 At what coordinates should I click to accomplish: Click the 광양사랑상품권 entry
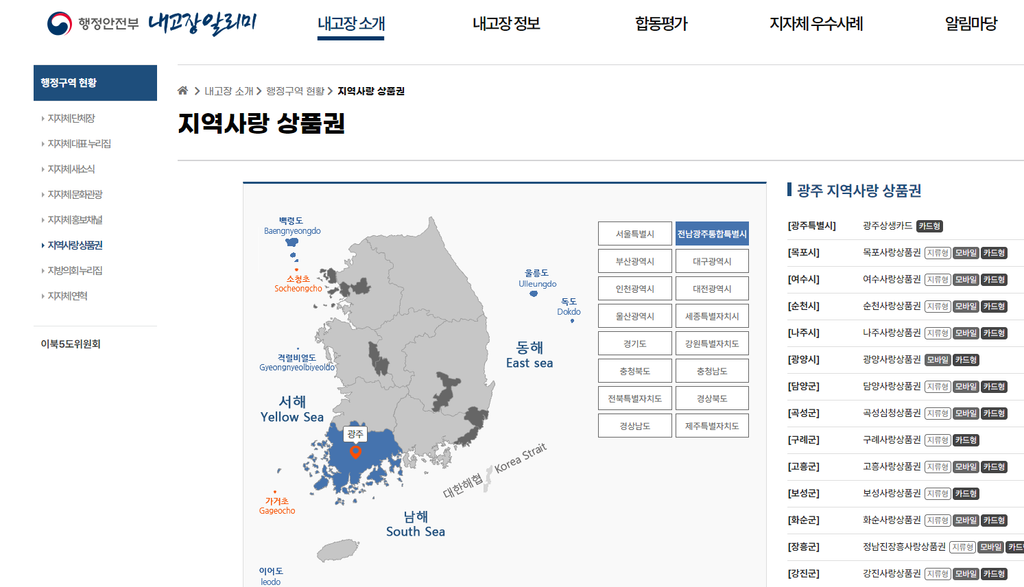click(x=891, y=360)
